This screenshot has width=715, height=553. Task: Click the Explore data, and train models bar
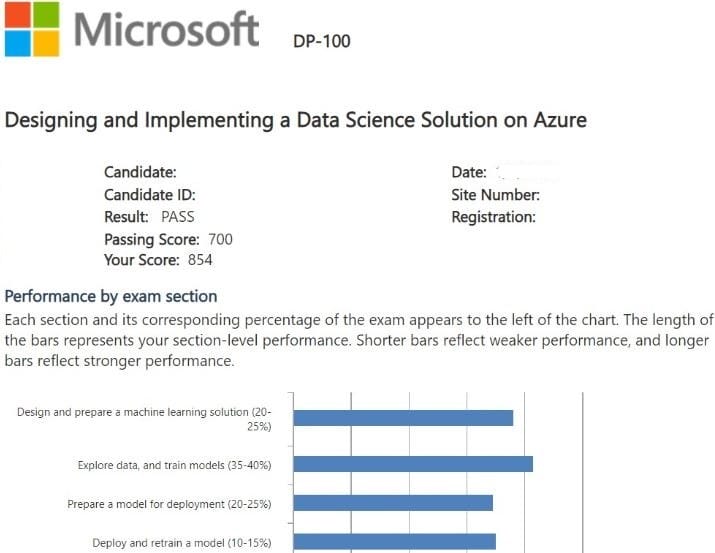click(413, 464)
